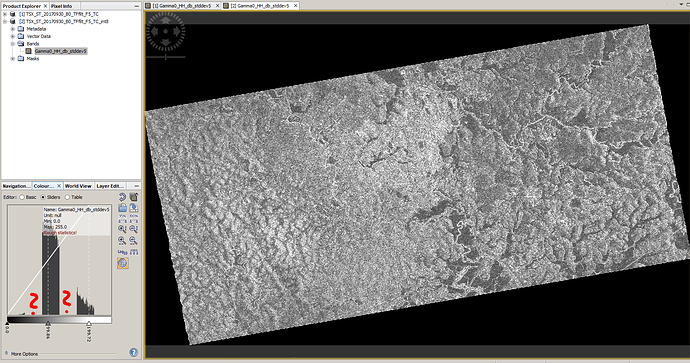
Task: Pan image view down with navigation arrow
Action: coord(165,43)
